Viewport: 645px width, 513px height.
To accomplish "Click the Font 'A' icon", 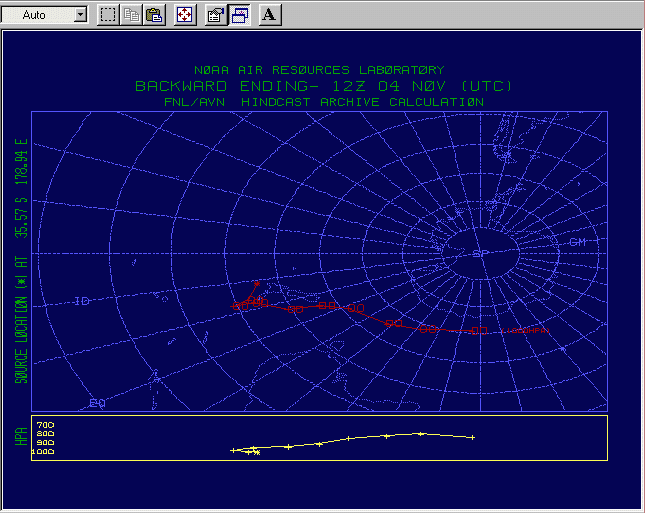I will tap(270, 15).
